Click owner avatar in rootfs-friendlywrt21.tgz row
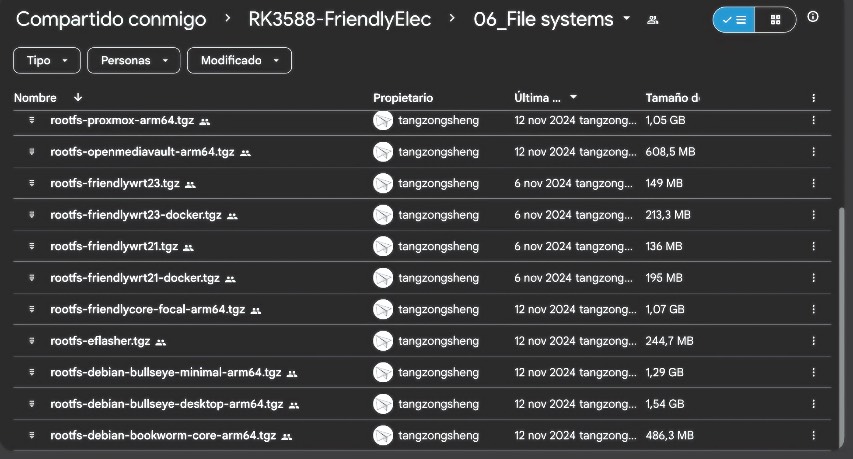 click(x=383, y=246)
